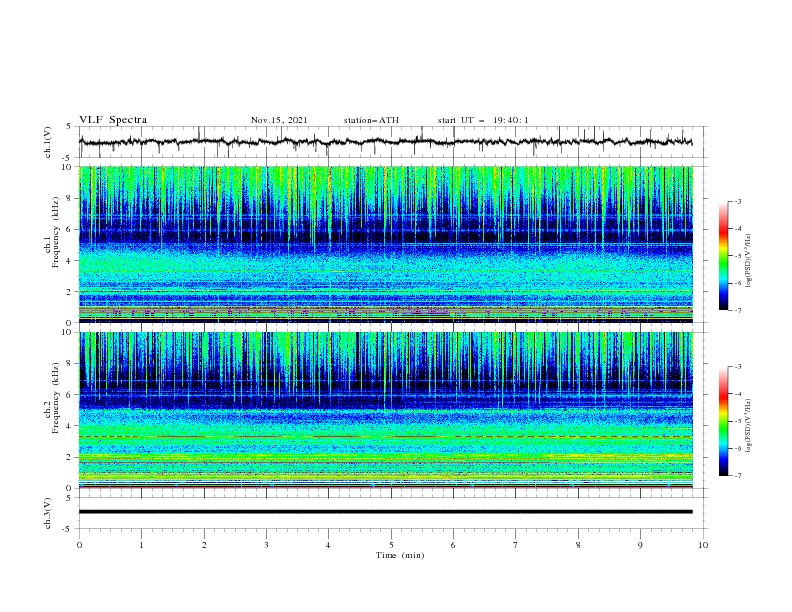
Task: Click the "ch.1 Frequency (kHz)" axis label
Action: click(x=52, y=230)
